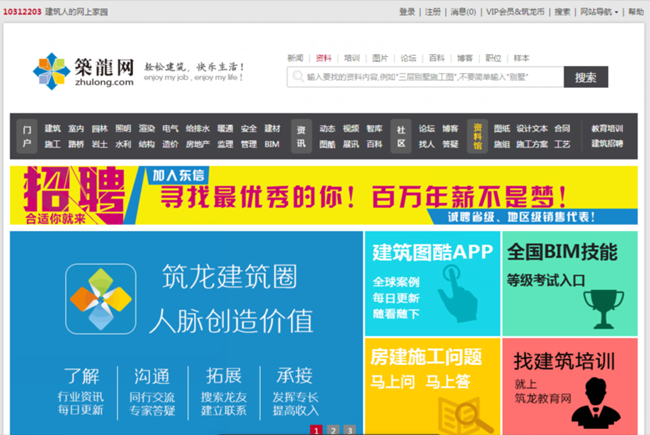Open 建筑招聘 link in nav bar
The height and width of the screenshot is (435, 650).
[x=607, y=144]
